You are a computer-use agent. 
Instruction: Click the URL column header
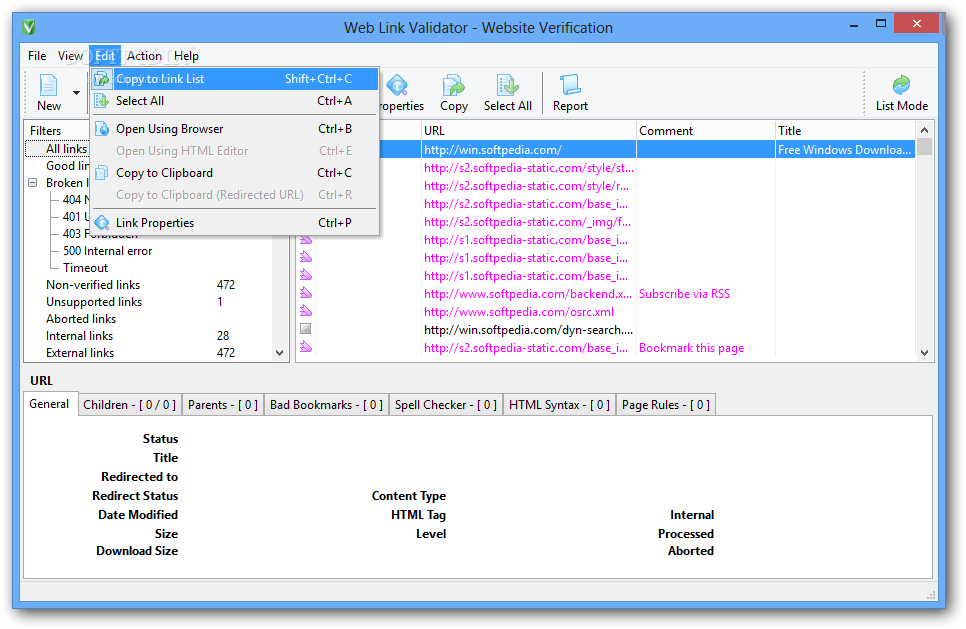pos(529,131)
